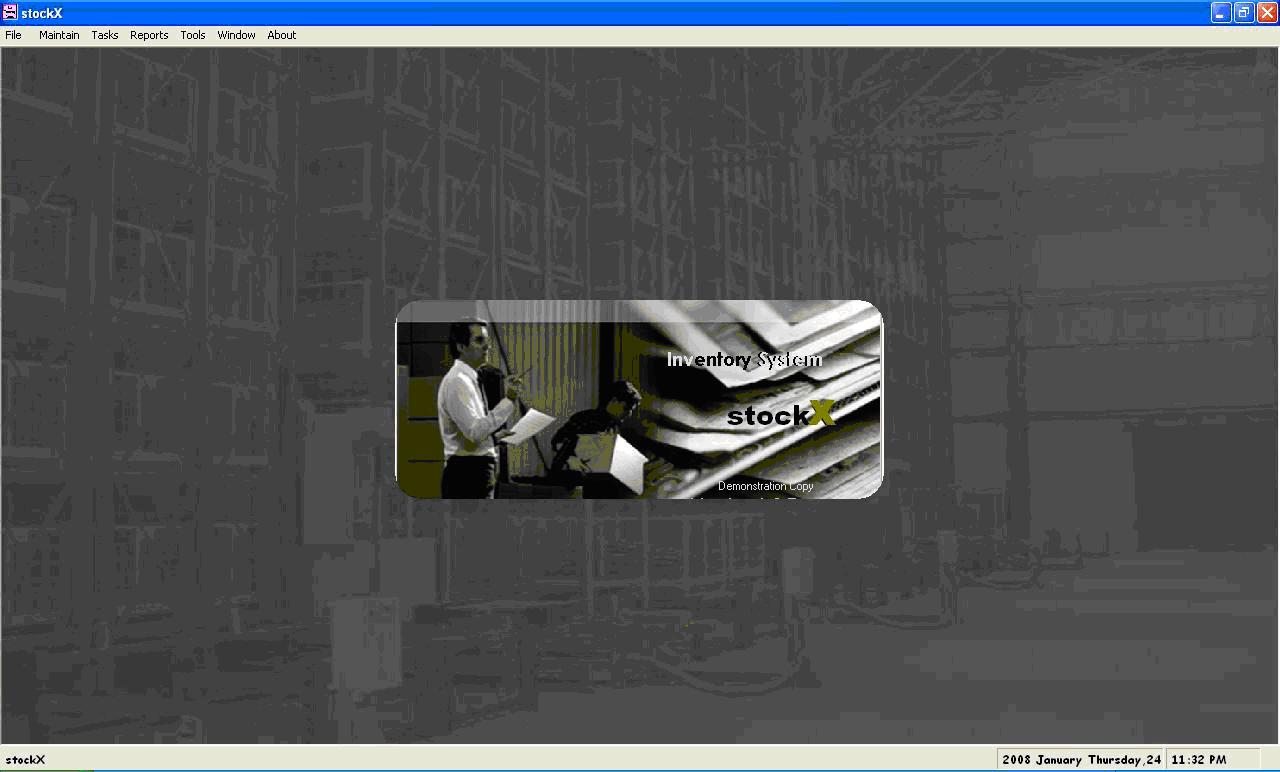Minimize the stockX window

[x=1221, y=12]
